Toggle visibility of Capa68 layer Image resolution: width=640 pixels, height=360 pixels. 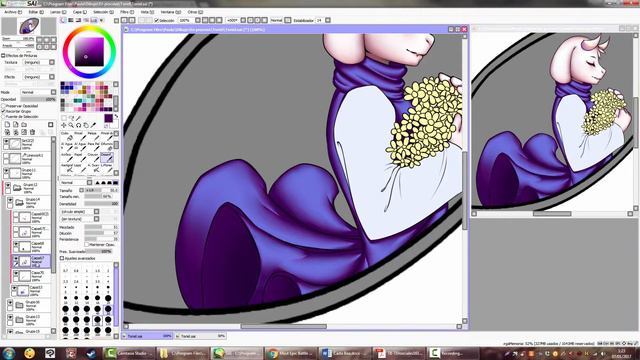coord(16,244)
